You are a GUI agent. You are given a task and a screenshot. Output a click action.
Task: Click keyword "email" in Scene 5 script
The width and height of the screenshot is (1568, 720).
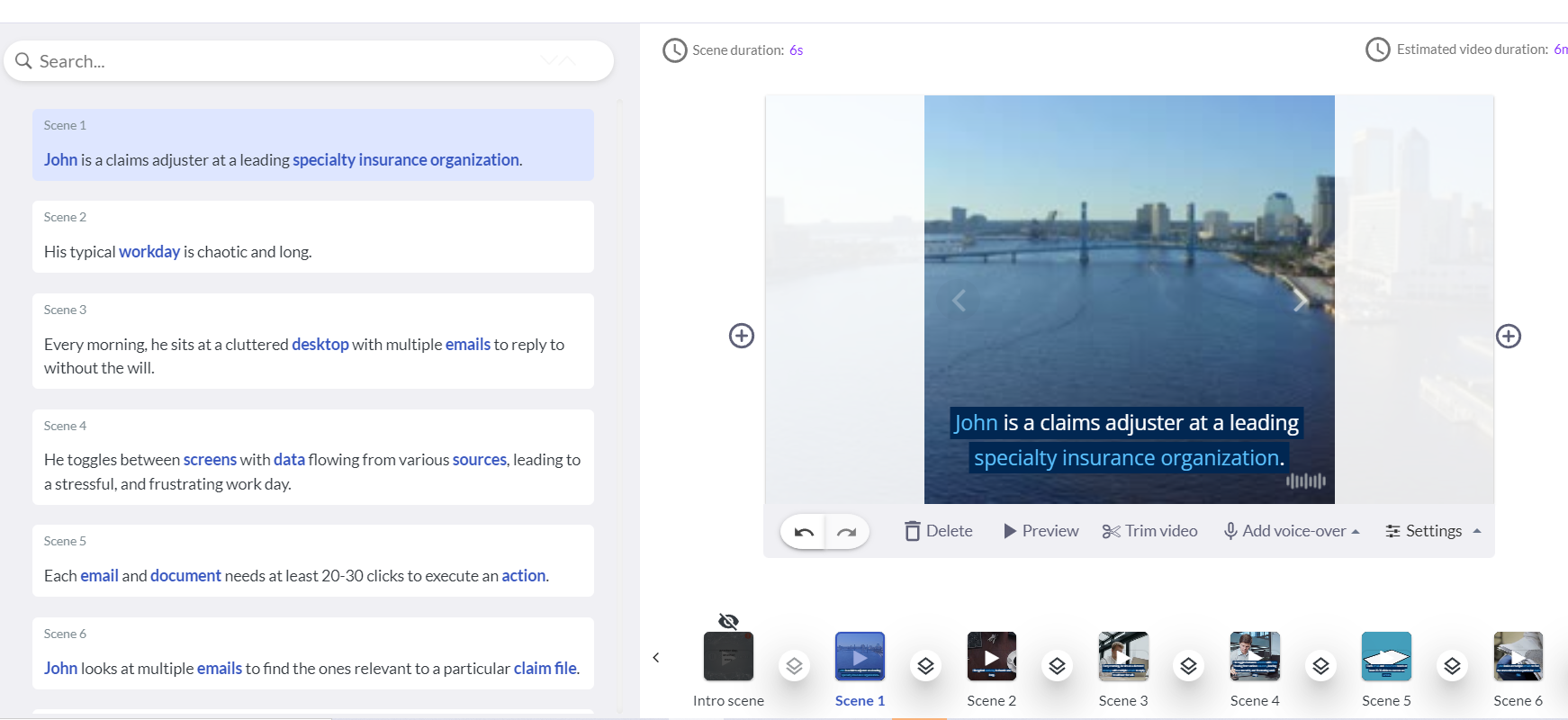99,576
